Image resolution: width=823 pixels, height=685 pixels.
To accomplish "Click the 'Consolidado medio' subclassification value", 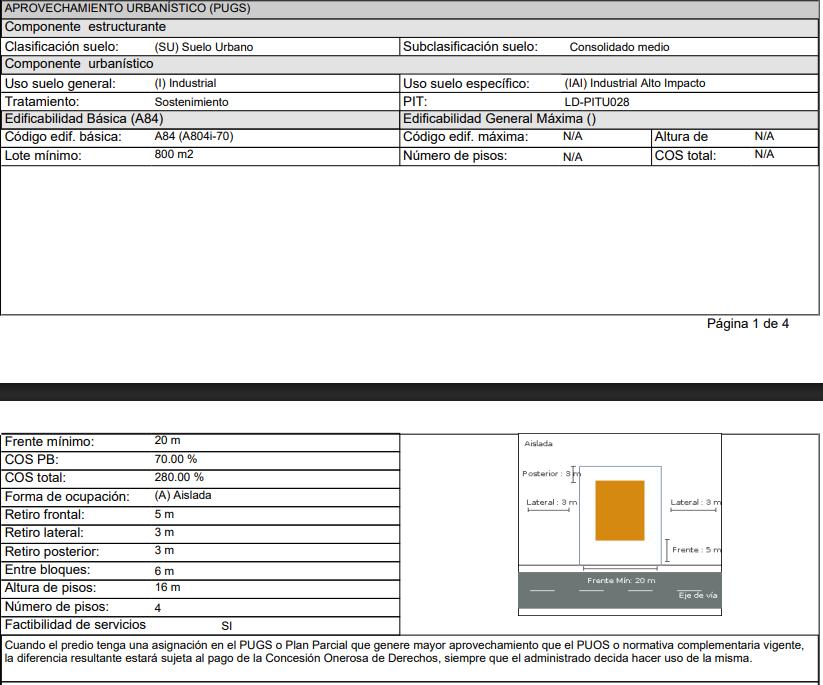I will (x=619, y=47).
